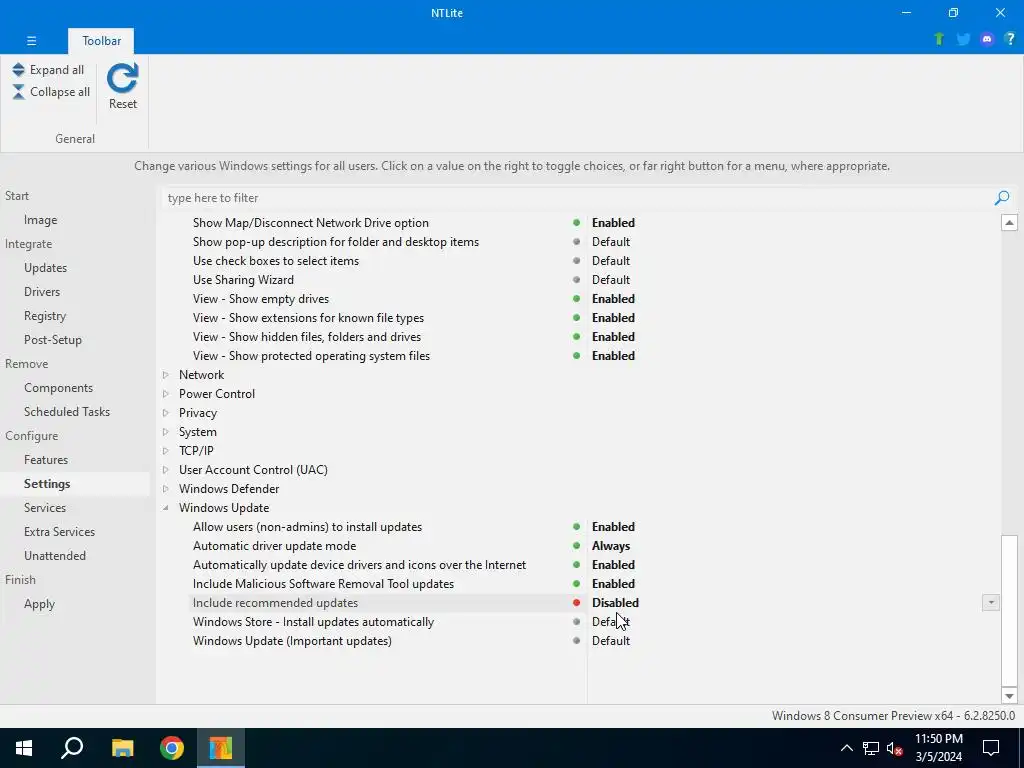Open Google Chrome from taskbar
1024x768 pixels.
tap(172, 748)
